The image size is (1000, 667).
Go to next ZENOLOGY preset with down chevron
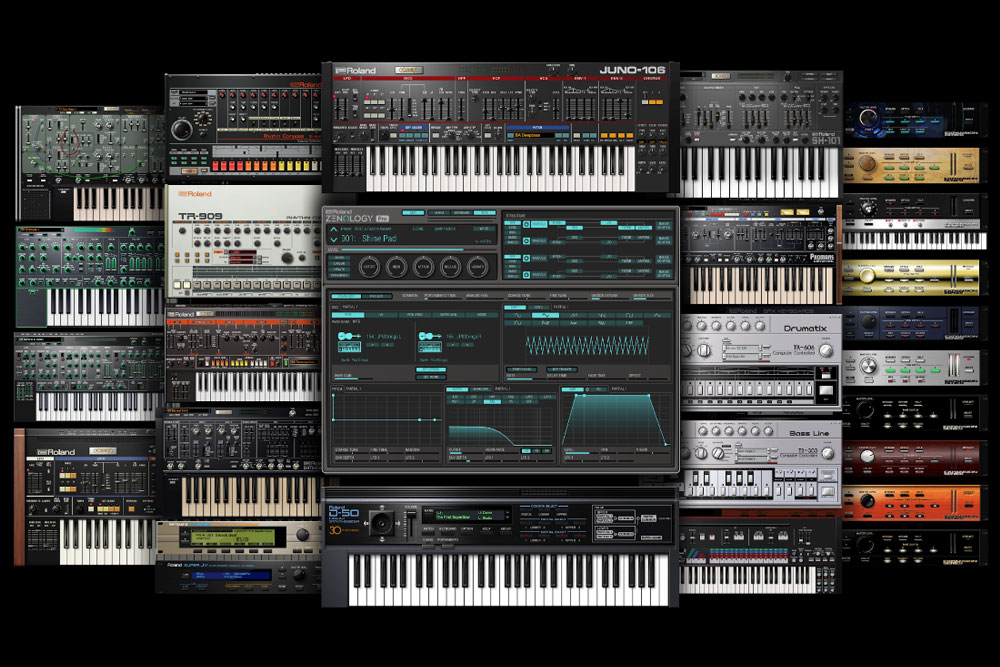[x=334, y=239]
